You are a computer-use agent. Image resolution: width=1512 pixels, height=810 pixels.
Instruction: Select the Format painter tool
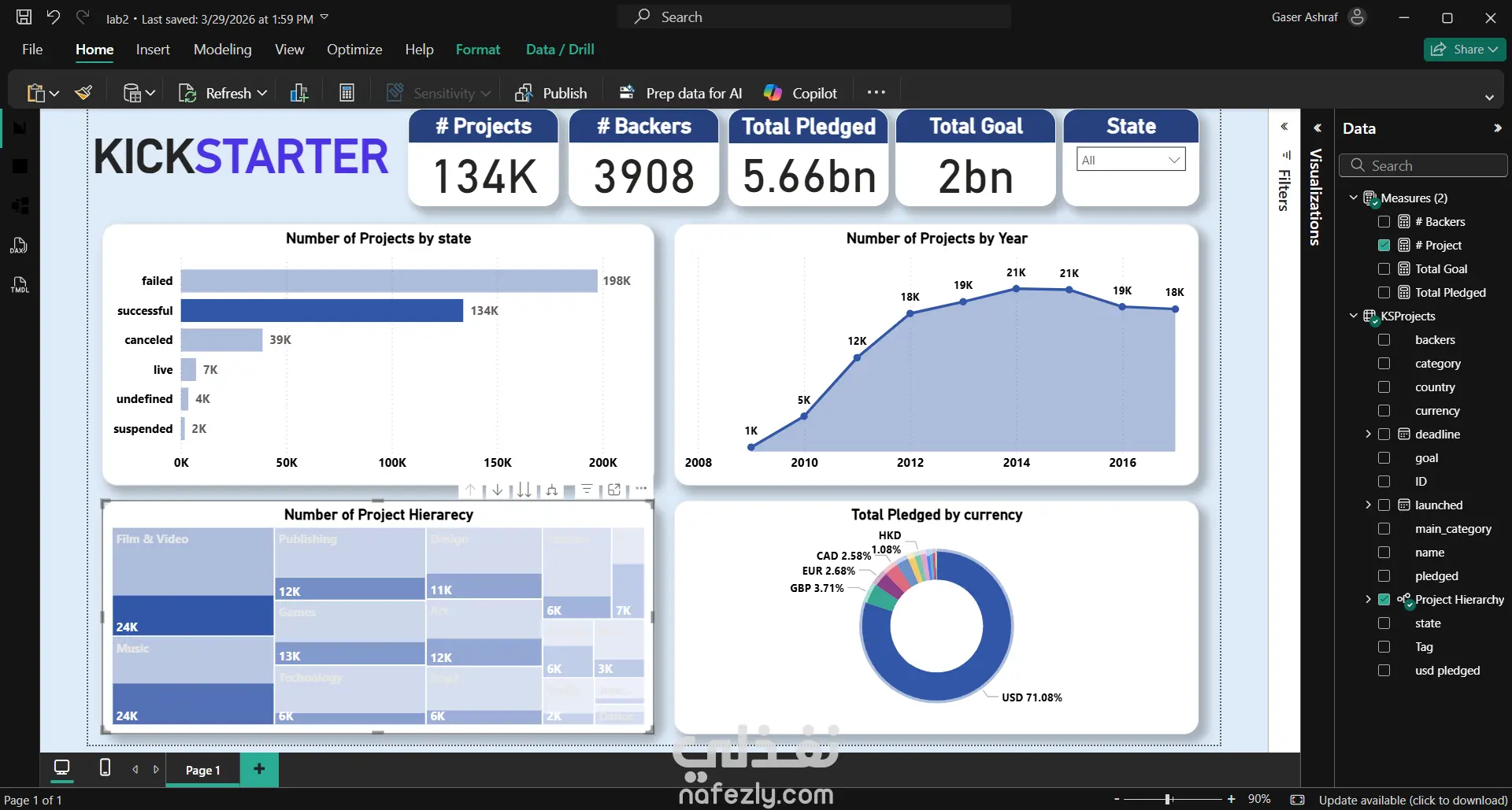[83, 93]
